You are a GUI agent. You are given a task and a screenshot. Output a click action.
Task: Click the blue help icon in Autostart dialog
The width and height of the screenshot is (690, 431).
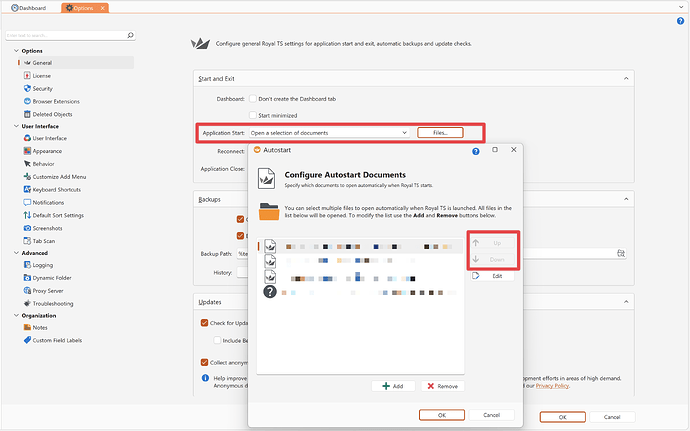[475, 150]
